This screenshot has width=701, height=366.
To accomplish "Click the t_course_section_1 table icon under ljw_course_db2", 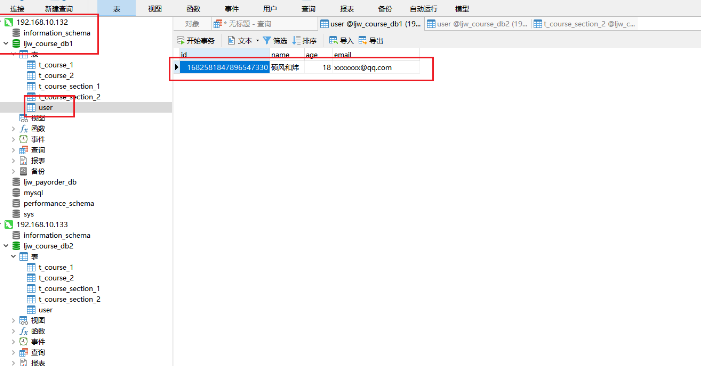I will [x=31, y=289].
